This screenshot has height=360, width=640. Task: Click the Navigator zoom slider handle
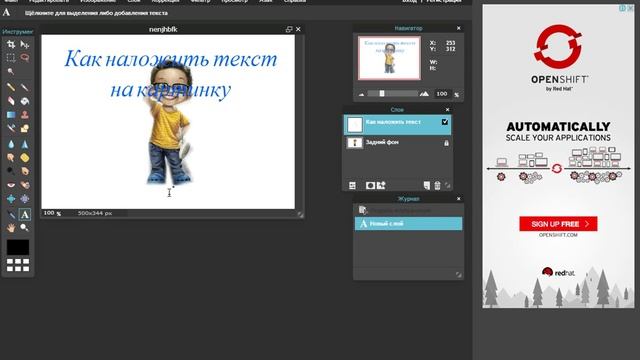382,93
